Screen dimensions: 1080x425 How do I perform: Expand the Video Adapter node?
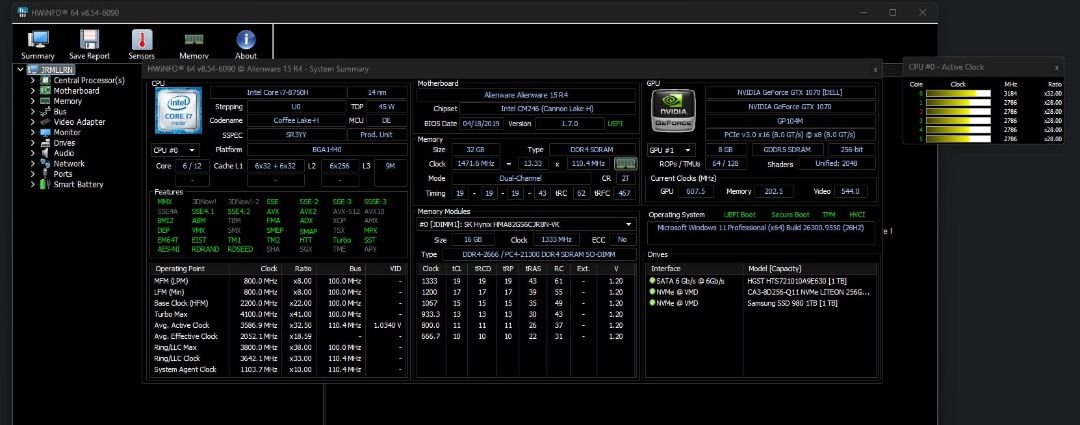click(x=32, y=122)
